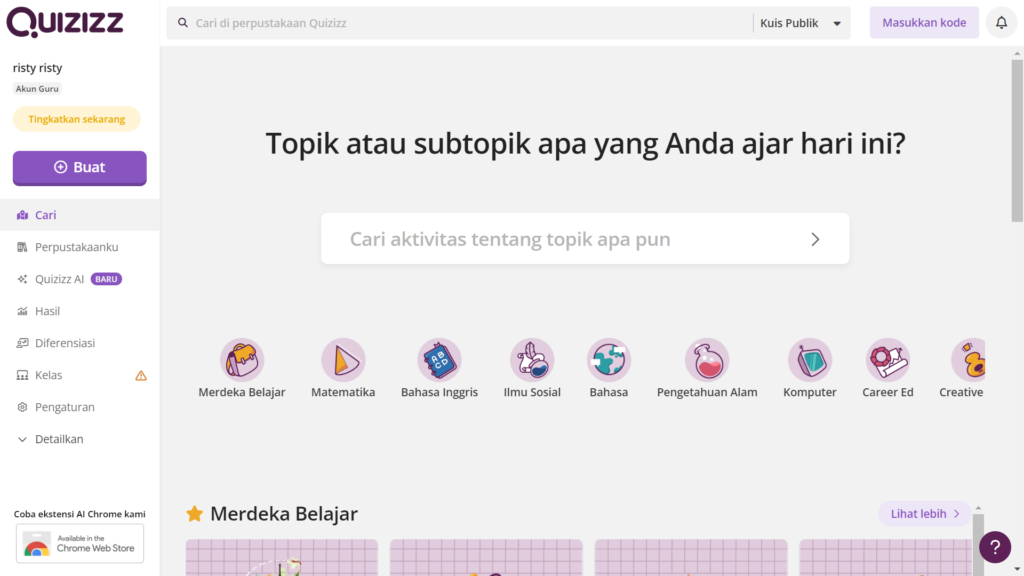This screenshot has width=1024, height=576.
Task: Click the Lihat lebih link
Action: [925, 514]
